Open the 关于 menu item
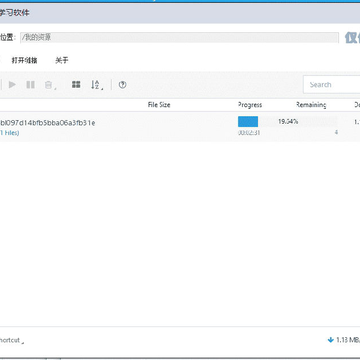 [x=62, y=60]
